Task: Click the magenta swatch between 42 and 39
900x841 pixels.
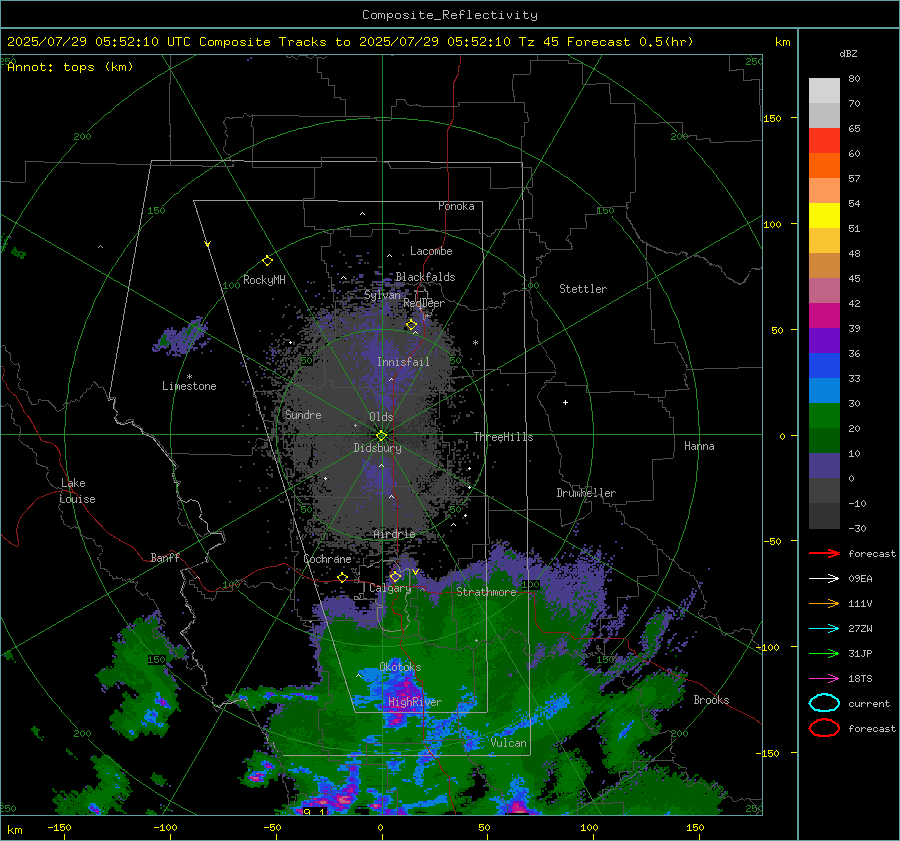Action: pos(824,316)
